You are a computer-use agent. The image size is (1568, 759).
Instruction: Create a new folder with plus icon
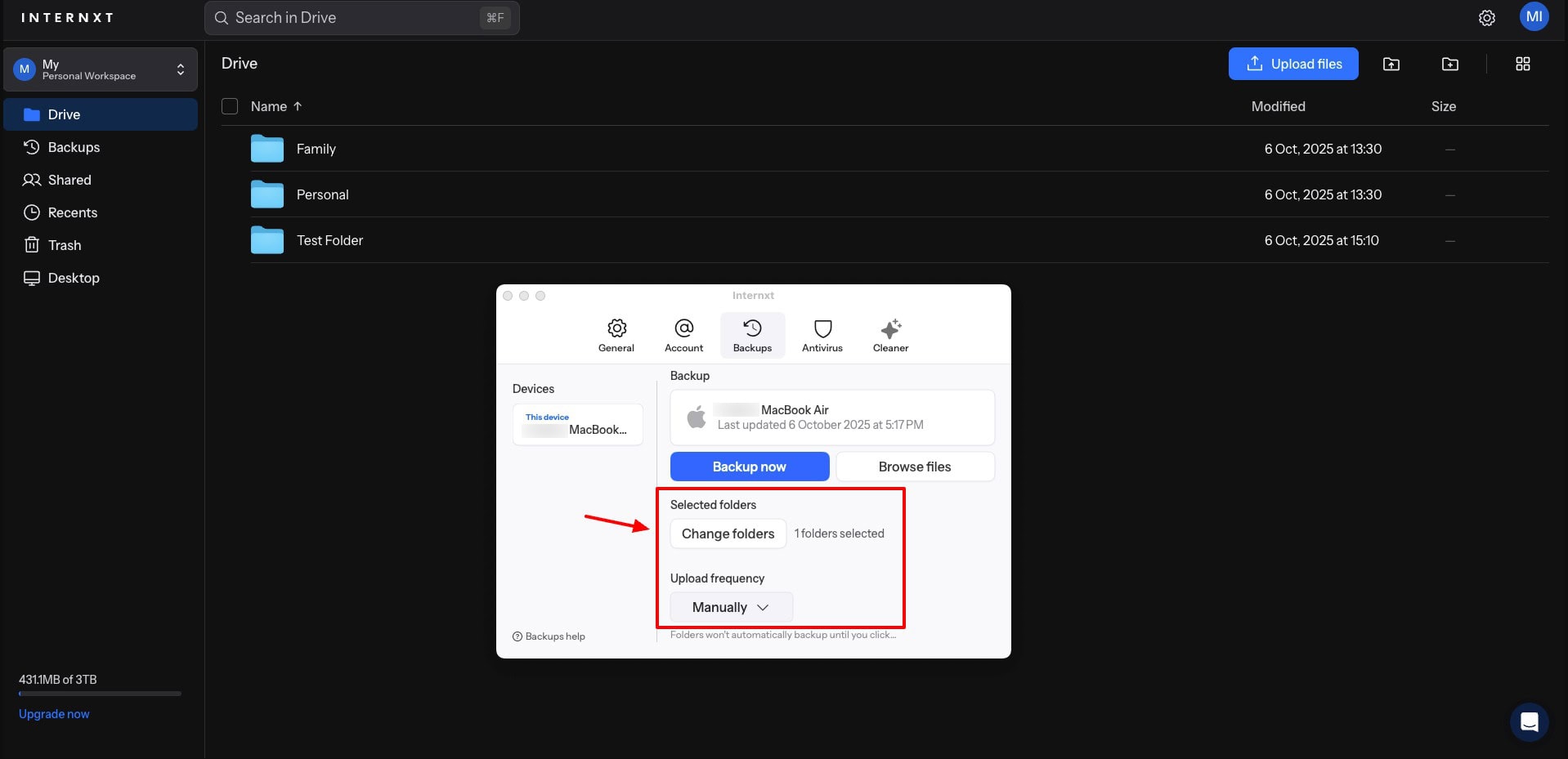(1450, 64)
